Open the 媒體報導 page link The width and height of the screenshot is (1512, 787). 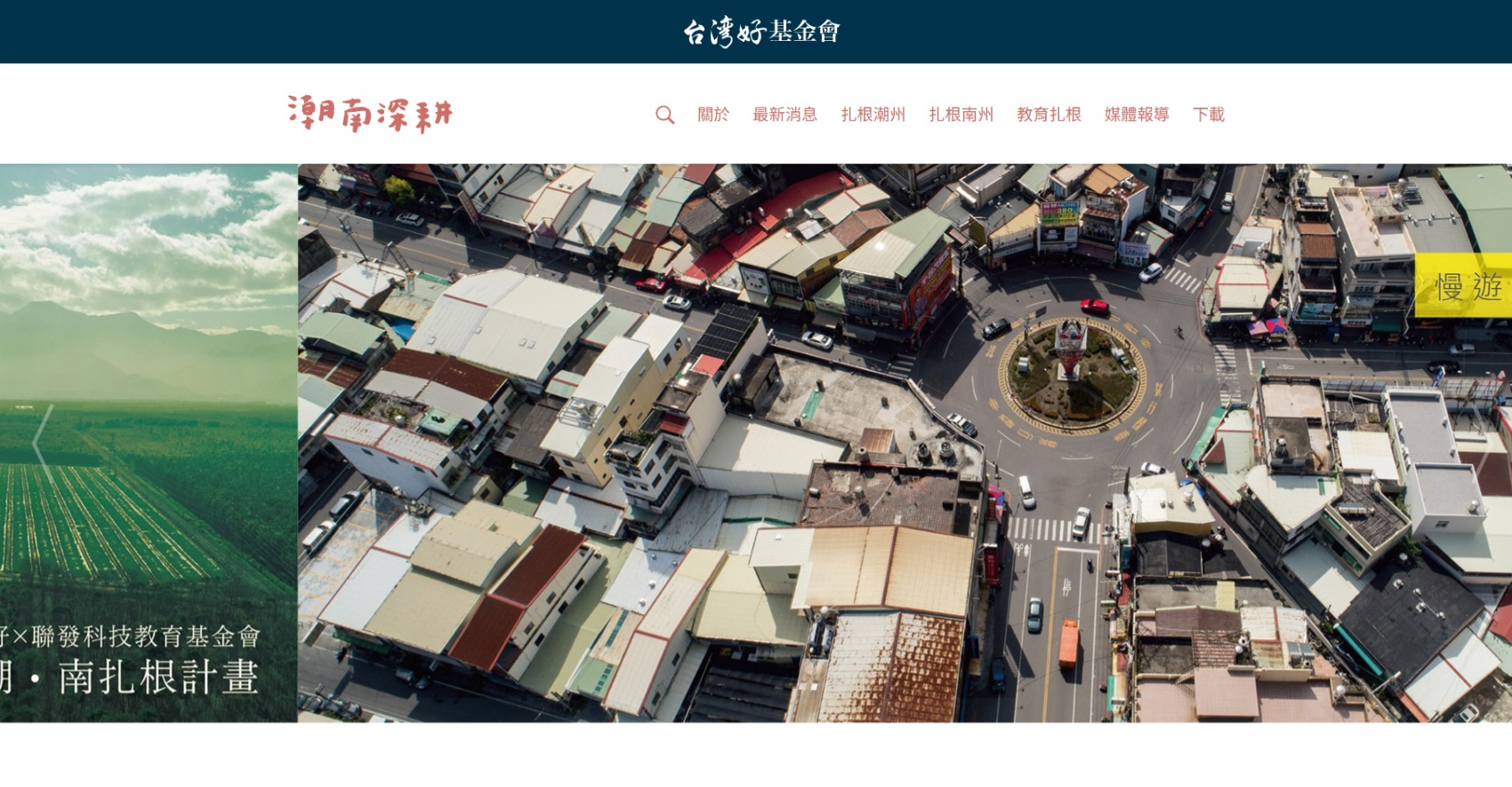coord(1137,115)
